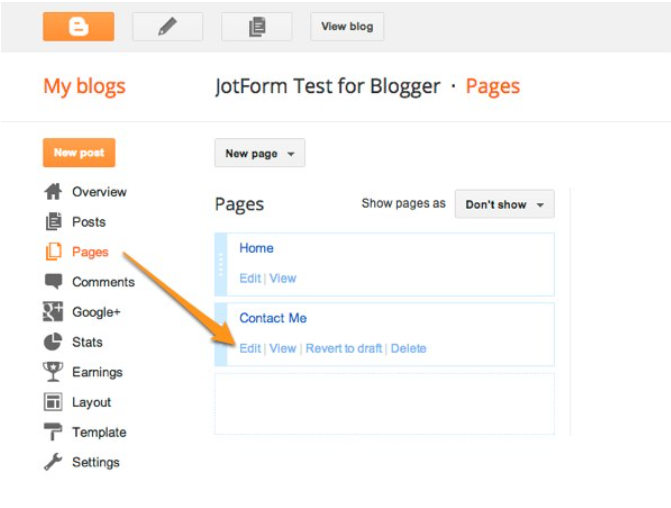Click the Overview house icon
The image size is (671, 508).
53,191
